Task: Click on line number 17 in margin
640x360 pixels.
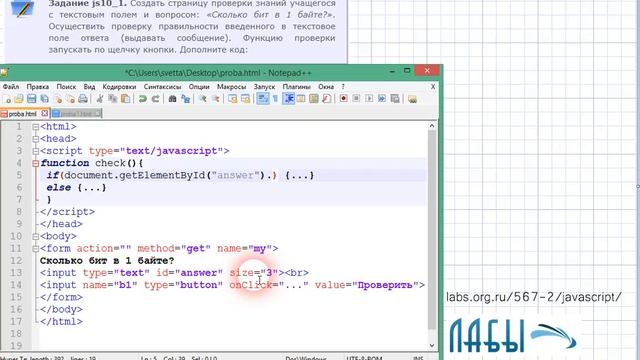Action: (x=16, y=322)
